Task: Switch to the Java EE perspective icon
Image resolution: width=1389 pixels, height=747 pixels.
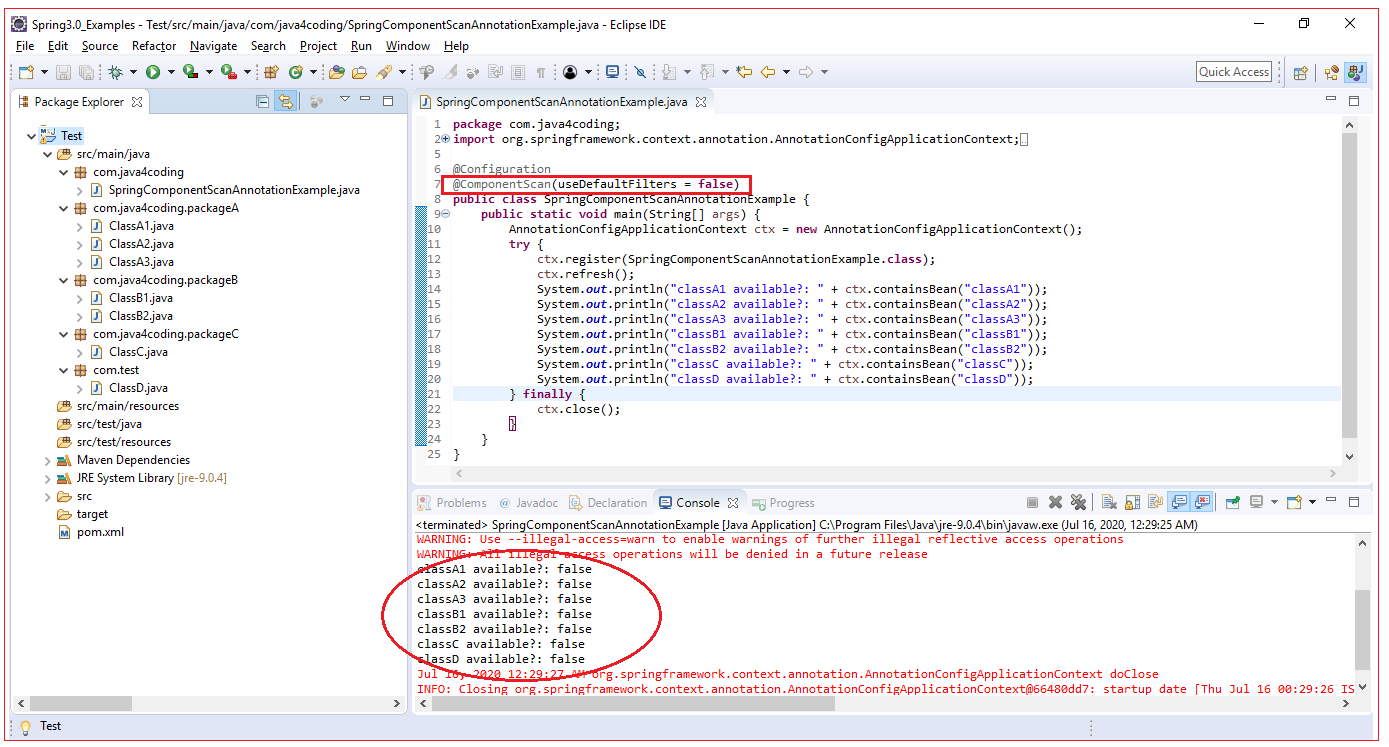Action: tap(1332, 72)
